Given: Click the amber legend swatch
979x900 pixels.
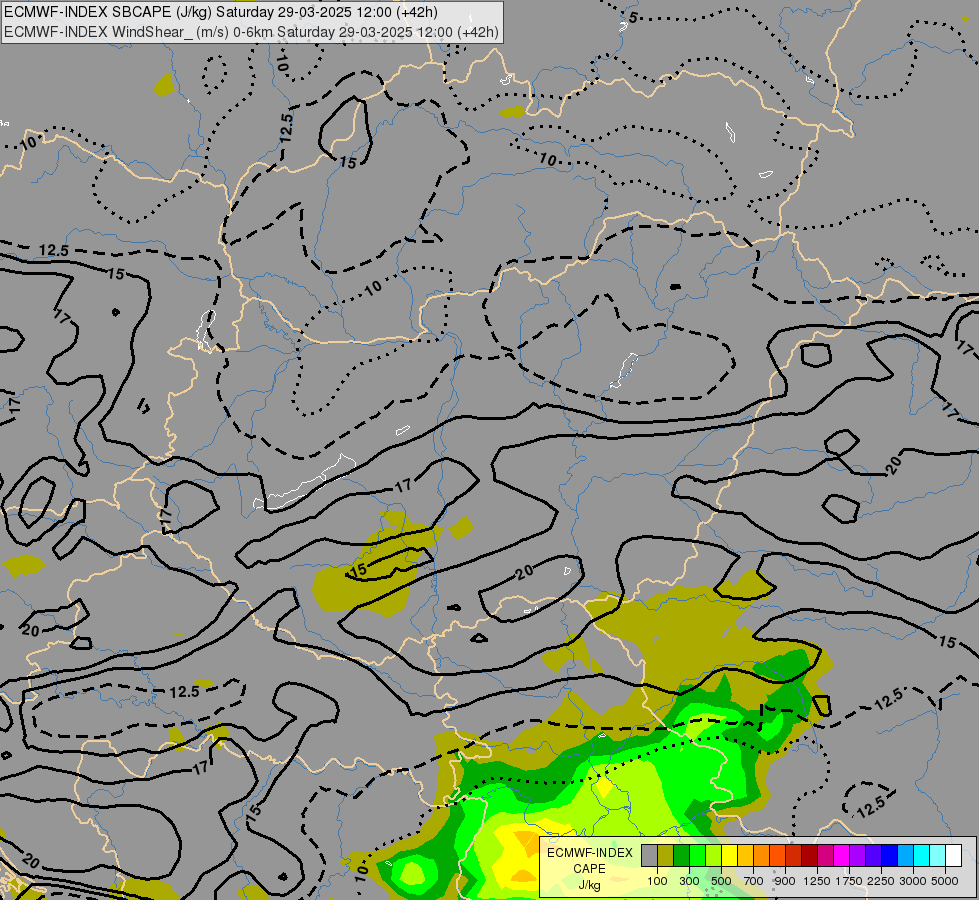Looking at the screenshot, I should pos(746,856).
